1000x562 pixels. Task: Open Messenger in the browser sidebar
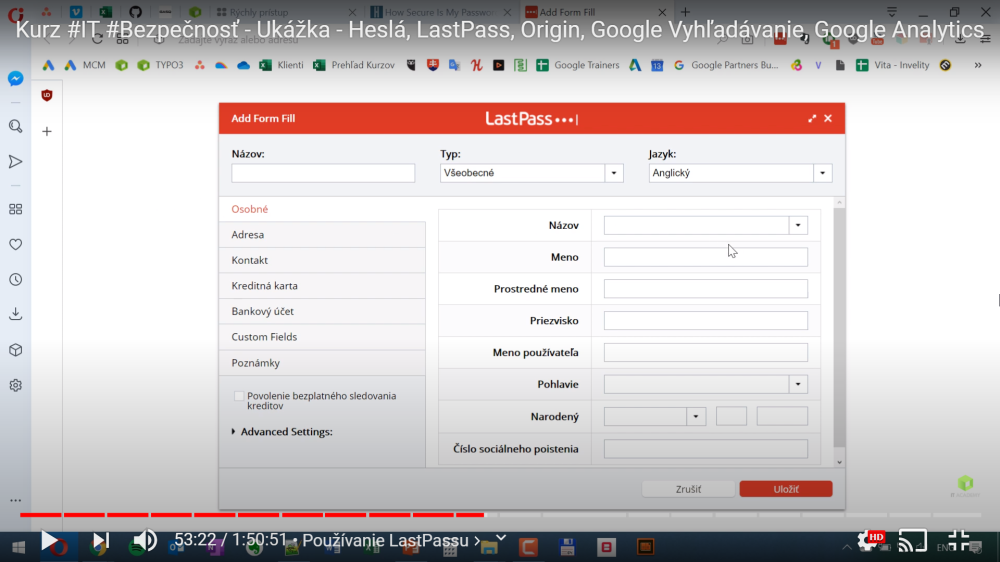[x=16, y=79]
